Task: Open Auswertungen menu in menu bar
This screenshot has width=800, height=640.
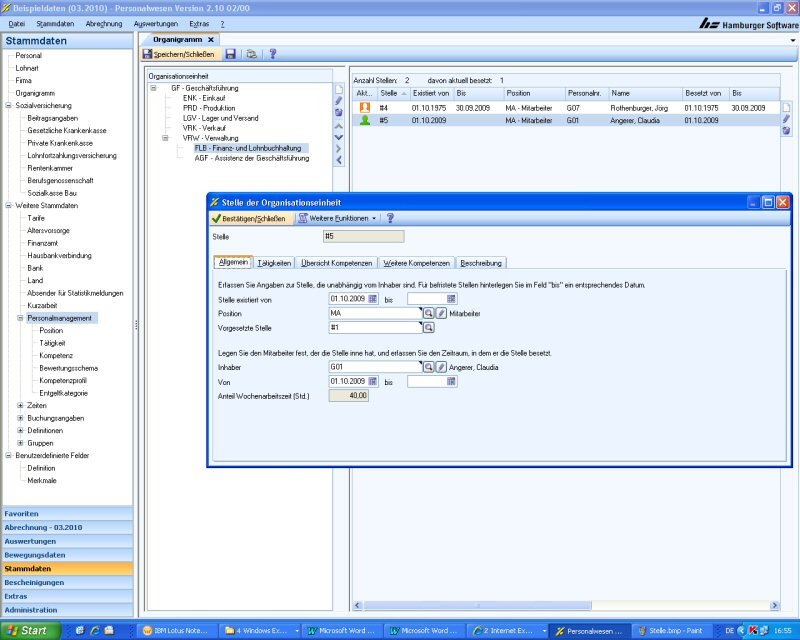Action: click(156, 23)
